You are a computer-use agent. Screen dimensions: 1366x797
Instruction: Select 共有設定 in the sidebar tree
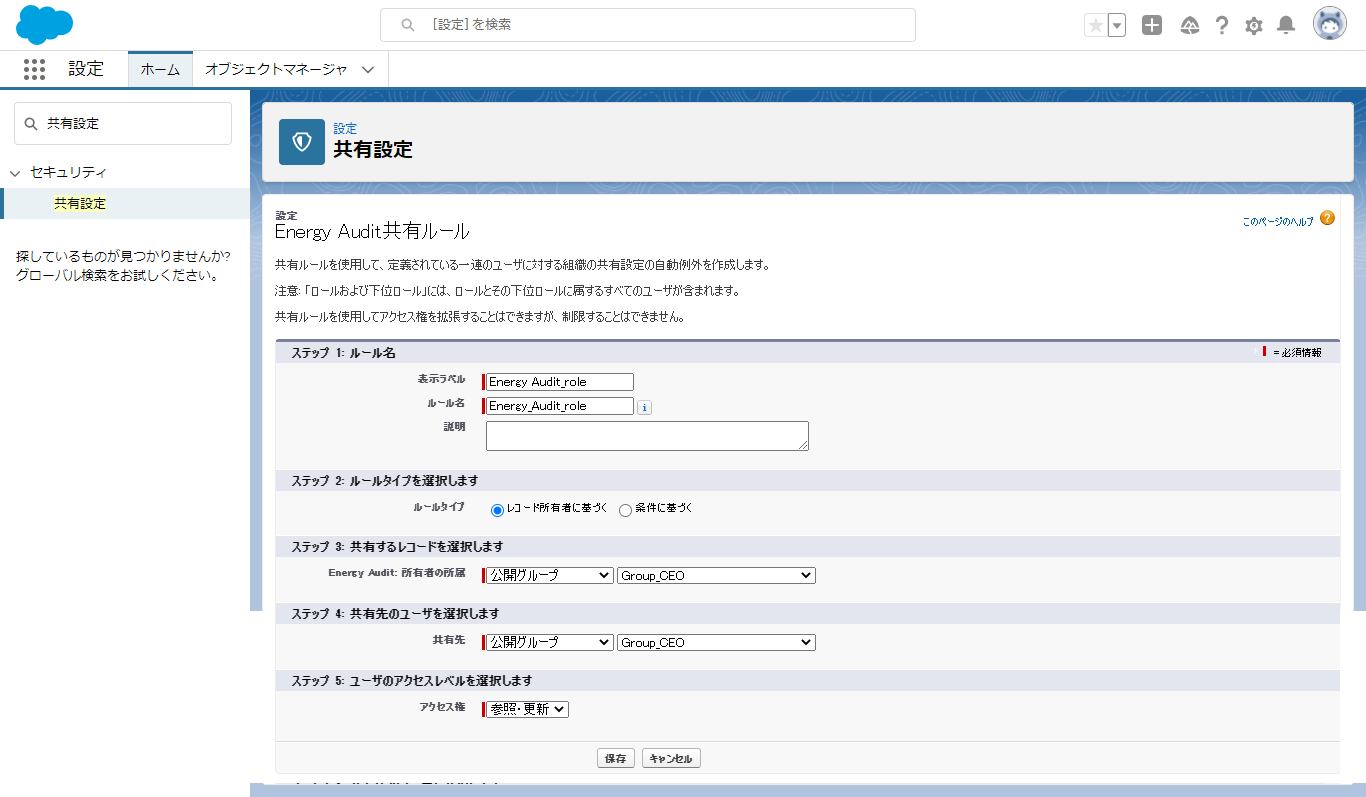tap(80, 203)
